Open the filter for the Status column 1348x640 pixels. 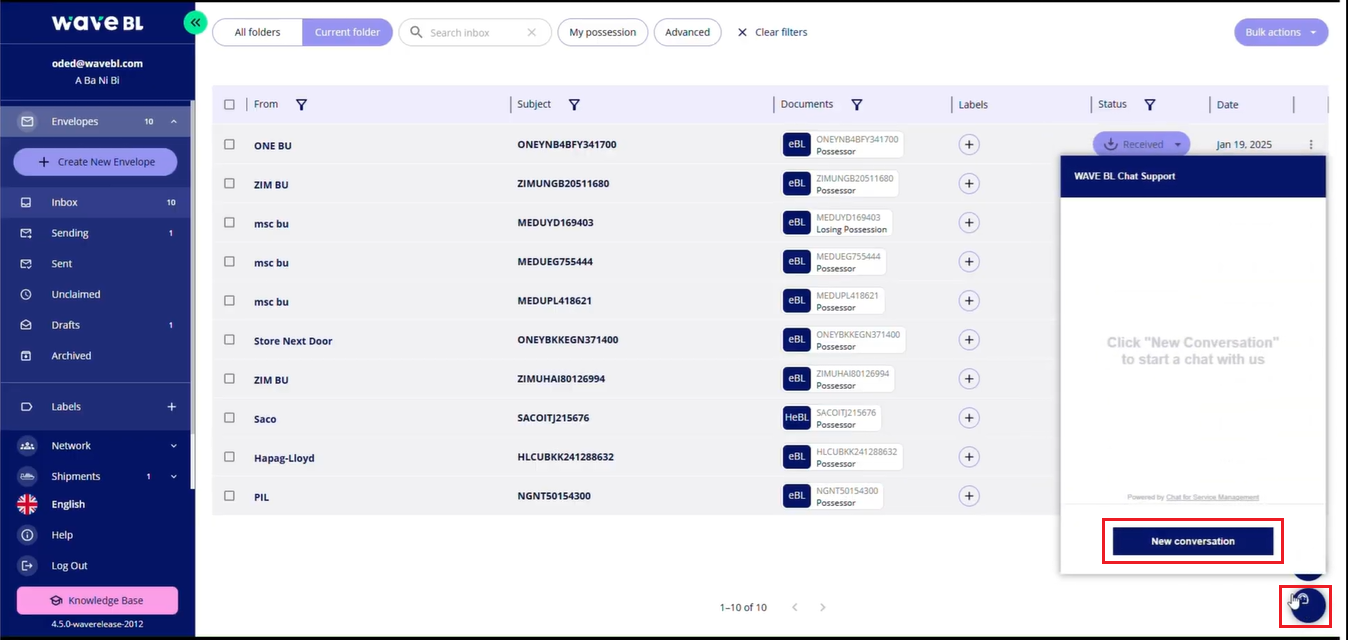click(1149, 104)
